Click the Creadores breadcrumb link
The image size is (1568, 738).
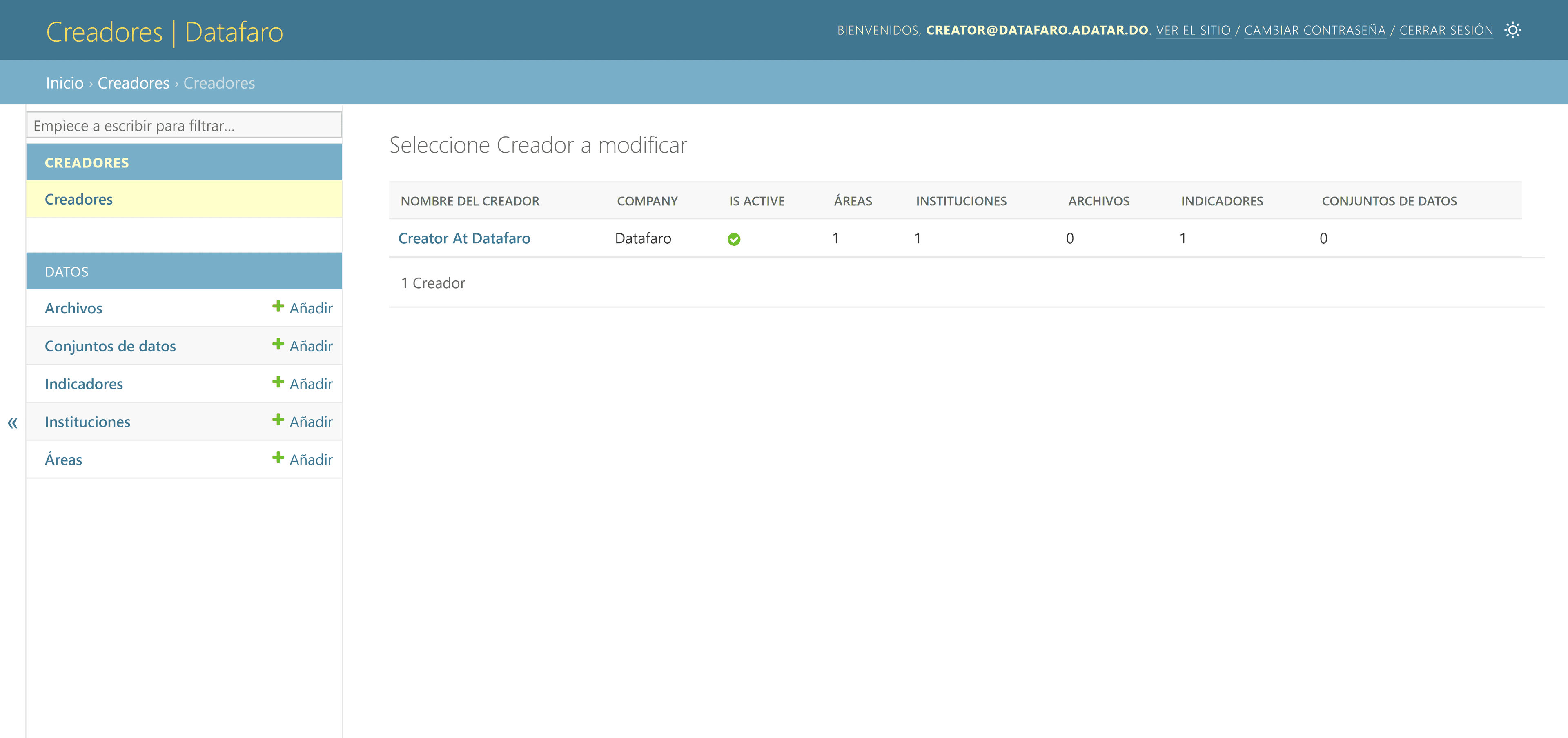point(133,83)
